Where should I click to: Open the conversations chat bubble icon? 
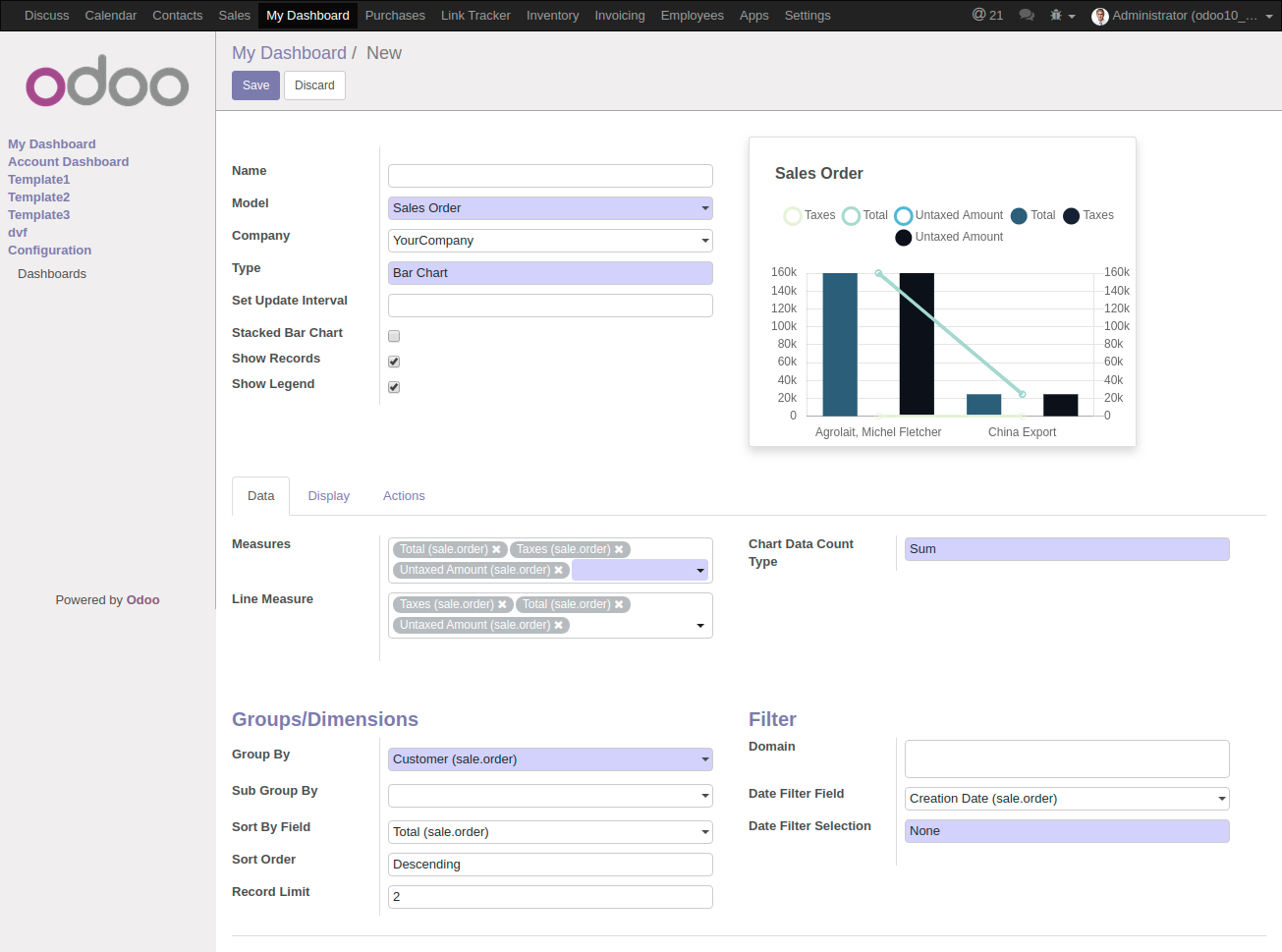pyautogui.click(x=1027, y=15)
